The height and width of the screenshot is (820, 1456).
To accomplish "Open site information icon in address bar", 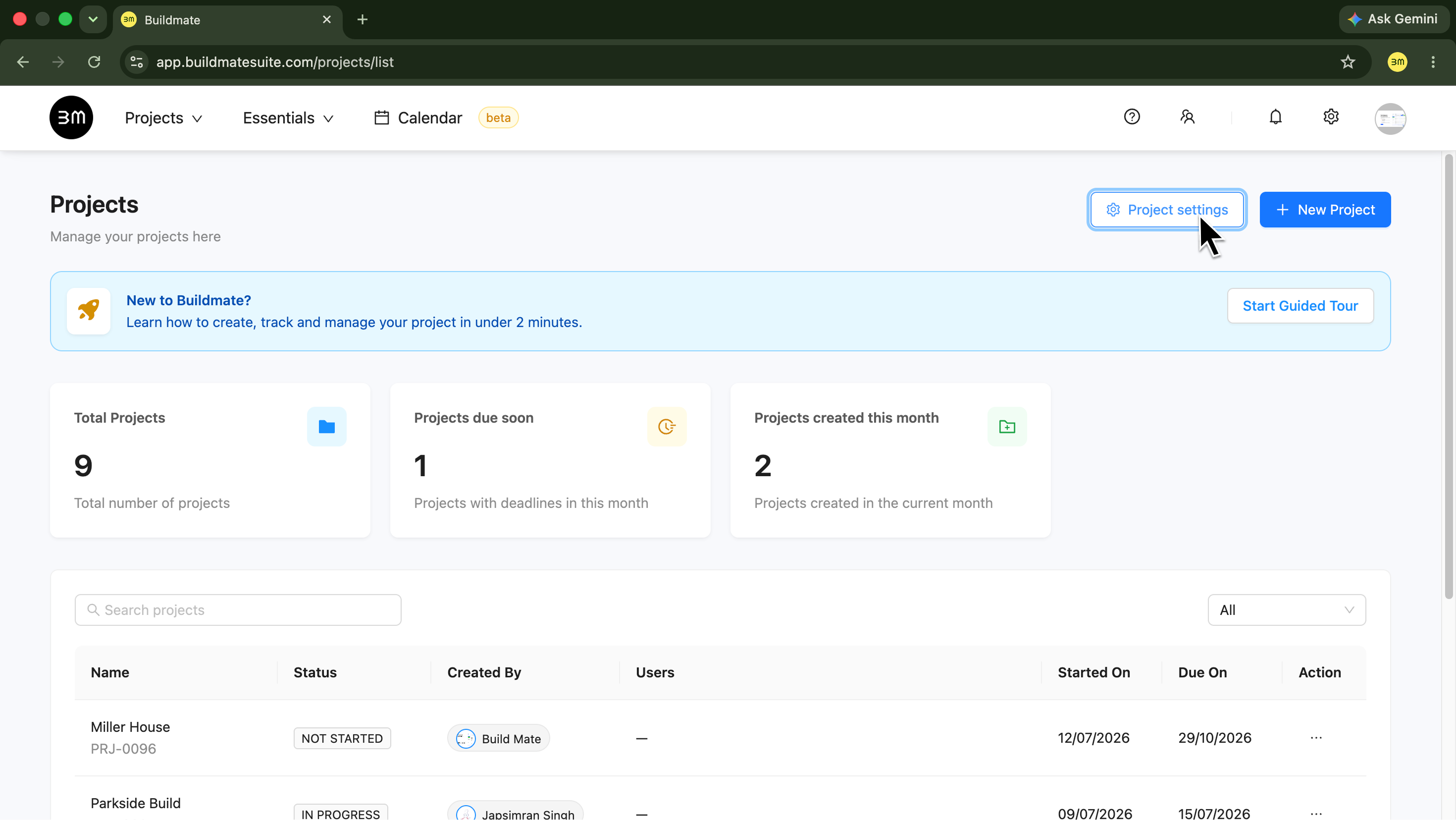I will (x=137, y=62).
